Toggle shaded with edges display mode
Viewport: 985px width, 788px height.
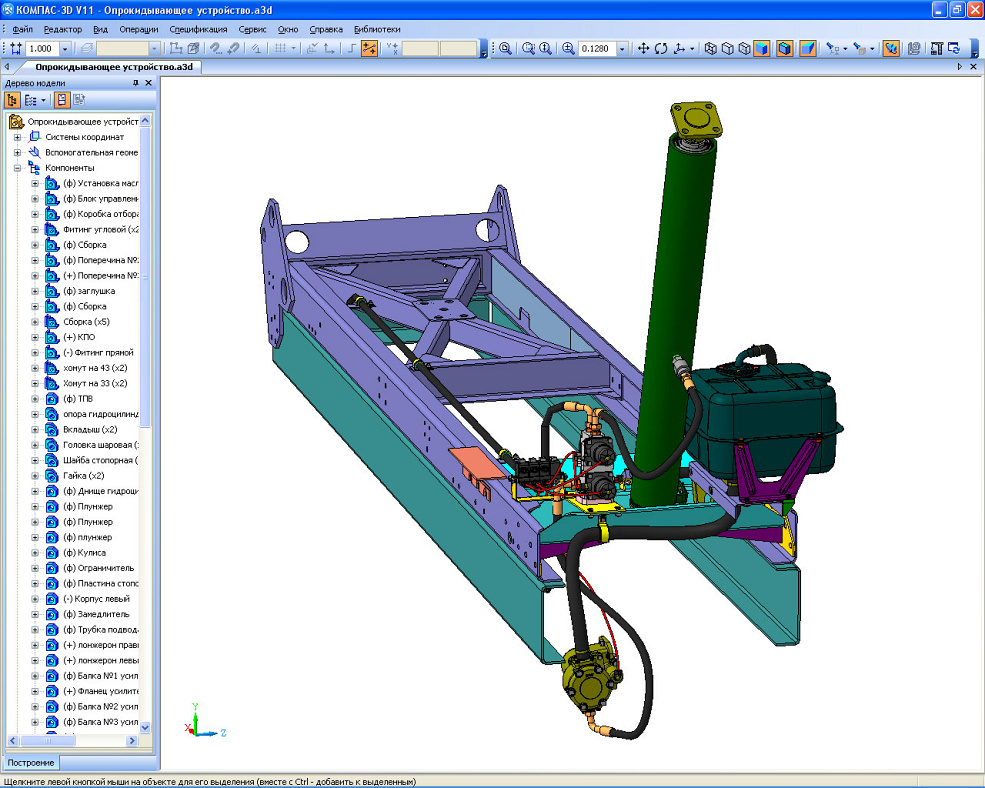(784, 48)
